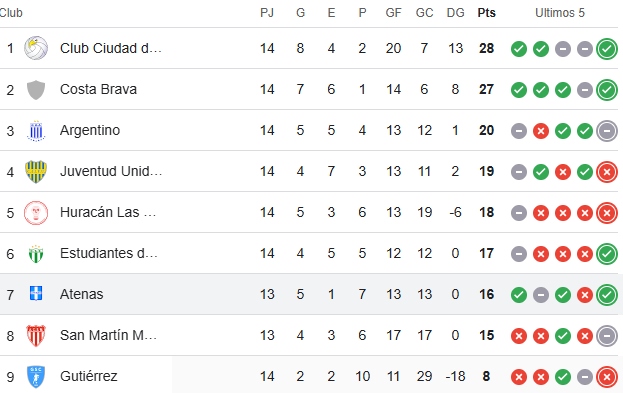Open the Costa Brava team link
The image size is (623, 393).
98,89
